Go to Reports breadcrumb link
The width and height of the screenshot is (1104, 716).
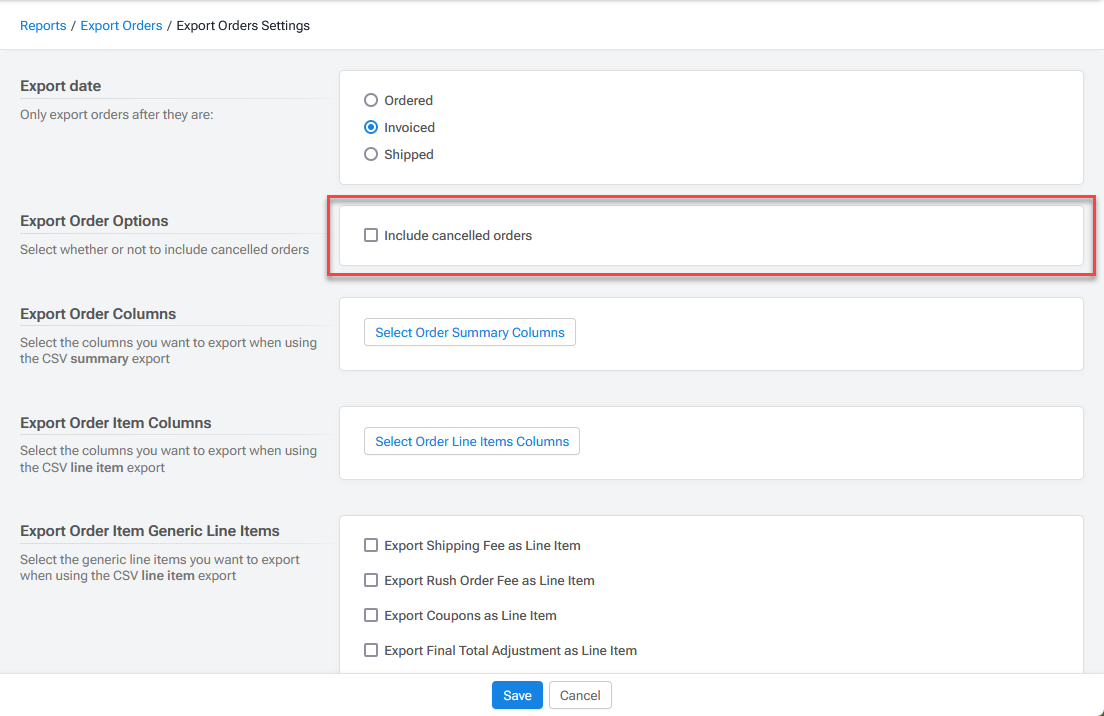pyautogui.click(x=43, y=25)
